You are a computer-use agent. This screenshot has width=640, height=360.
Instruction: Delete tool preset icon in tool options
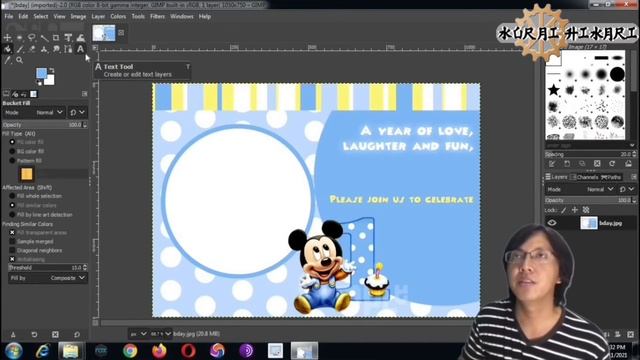point(56,334)
